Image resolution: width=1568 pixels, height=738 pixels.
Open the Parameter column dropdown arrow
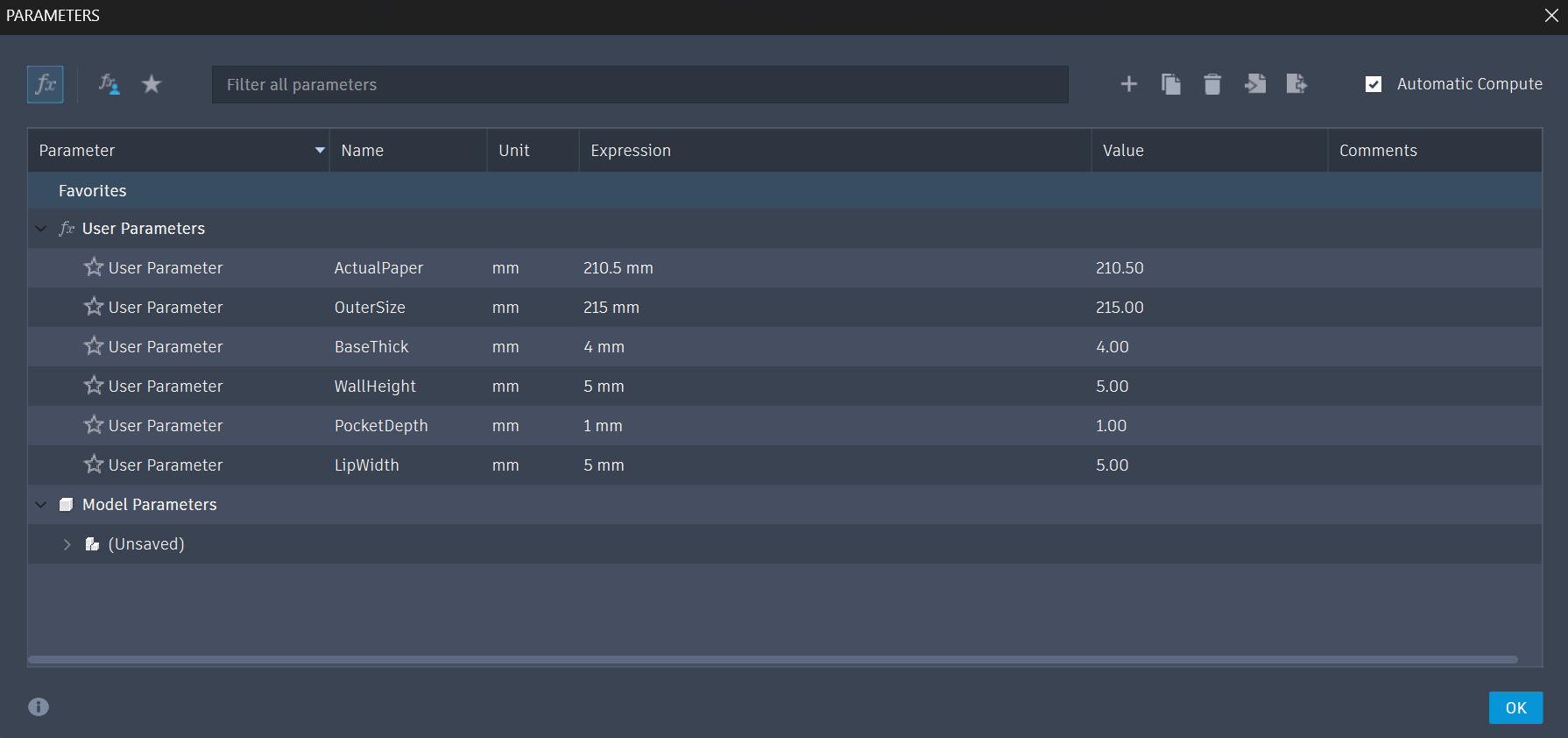[320, 151]
